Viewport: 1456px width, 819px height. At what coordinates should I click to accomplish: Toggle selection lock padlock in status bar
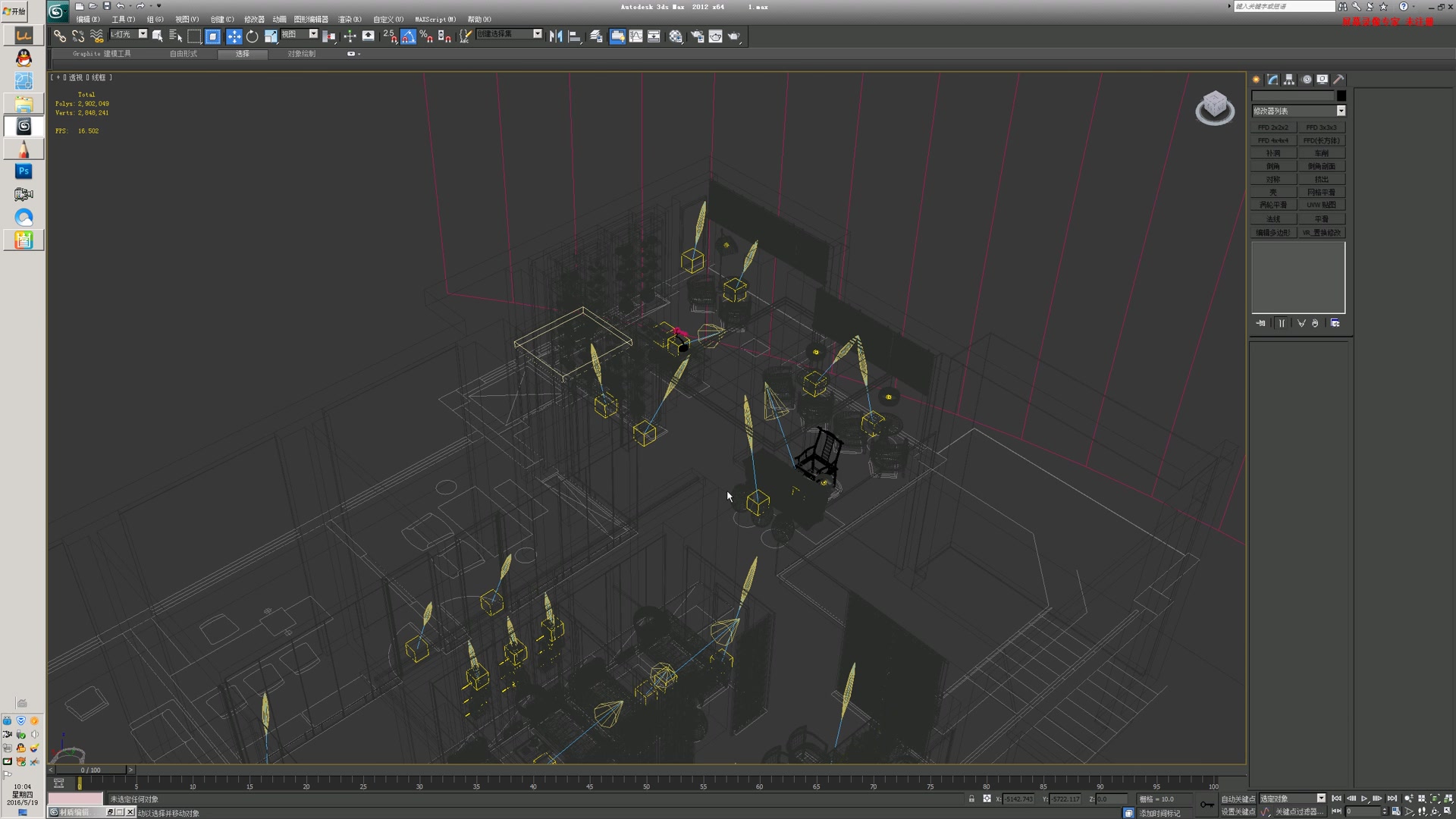971,799
